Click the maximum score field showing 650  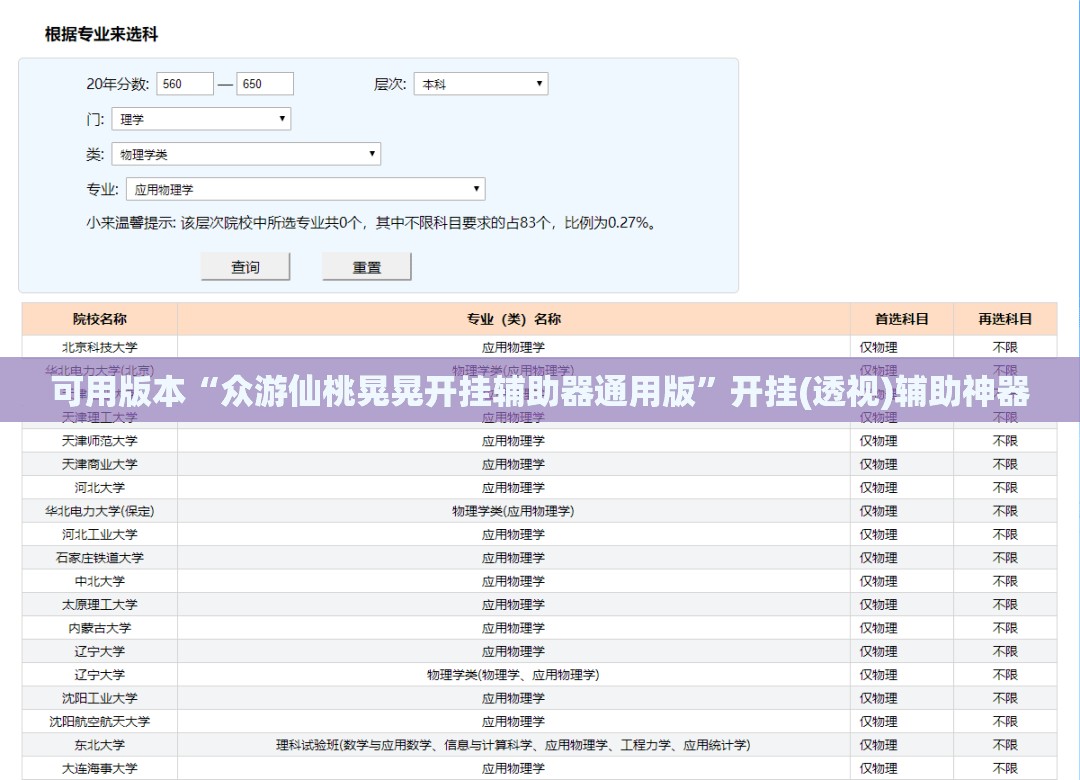click(264, 84)
